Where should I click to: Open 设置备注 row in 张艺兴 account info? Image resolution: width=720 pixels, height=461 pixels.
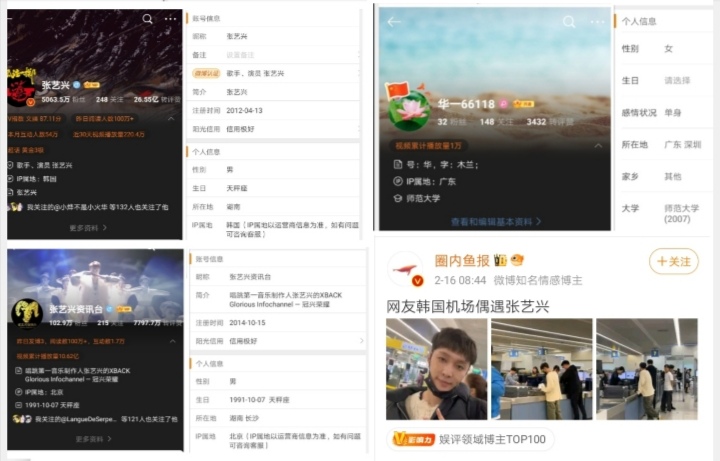(274, 55)
